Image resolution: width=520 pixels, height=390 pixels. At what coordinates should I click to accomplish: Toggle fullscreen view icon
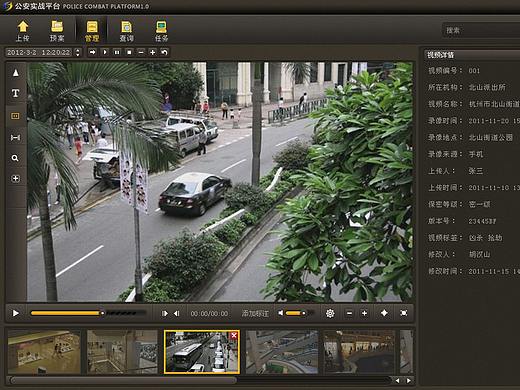coord(404,313)
